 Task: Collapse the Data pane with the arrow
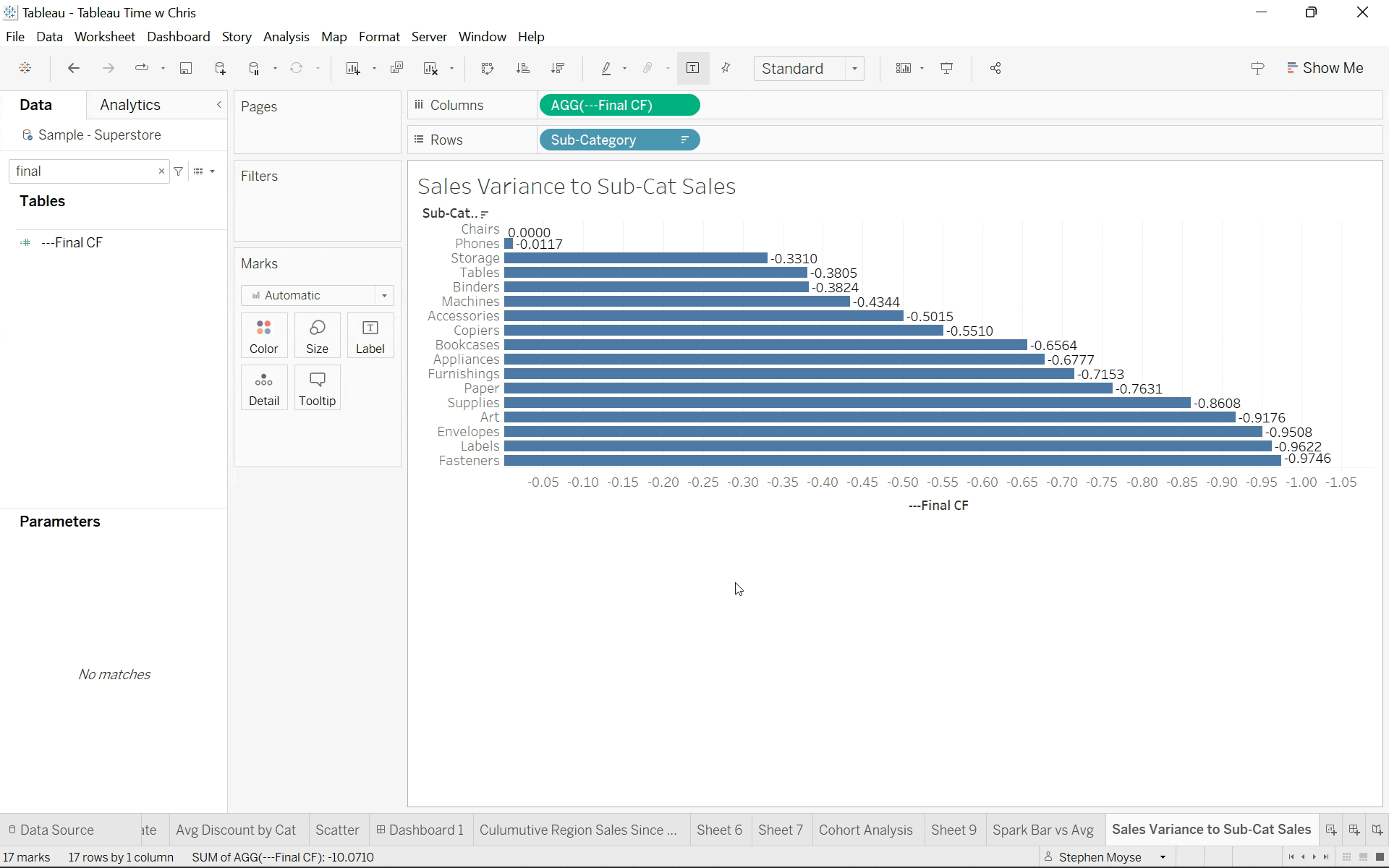(218, 105)
